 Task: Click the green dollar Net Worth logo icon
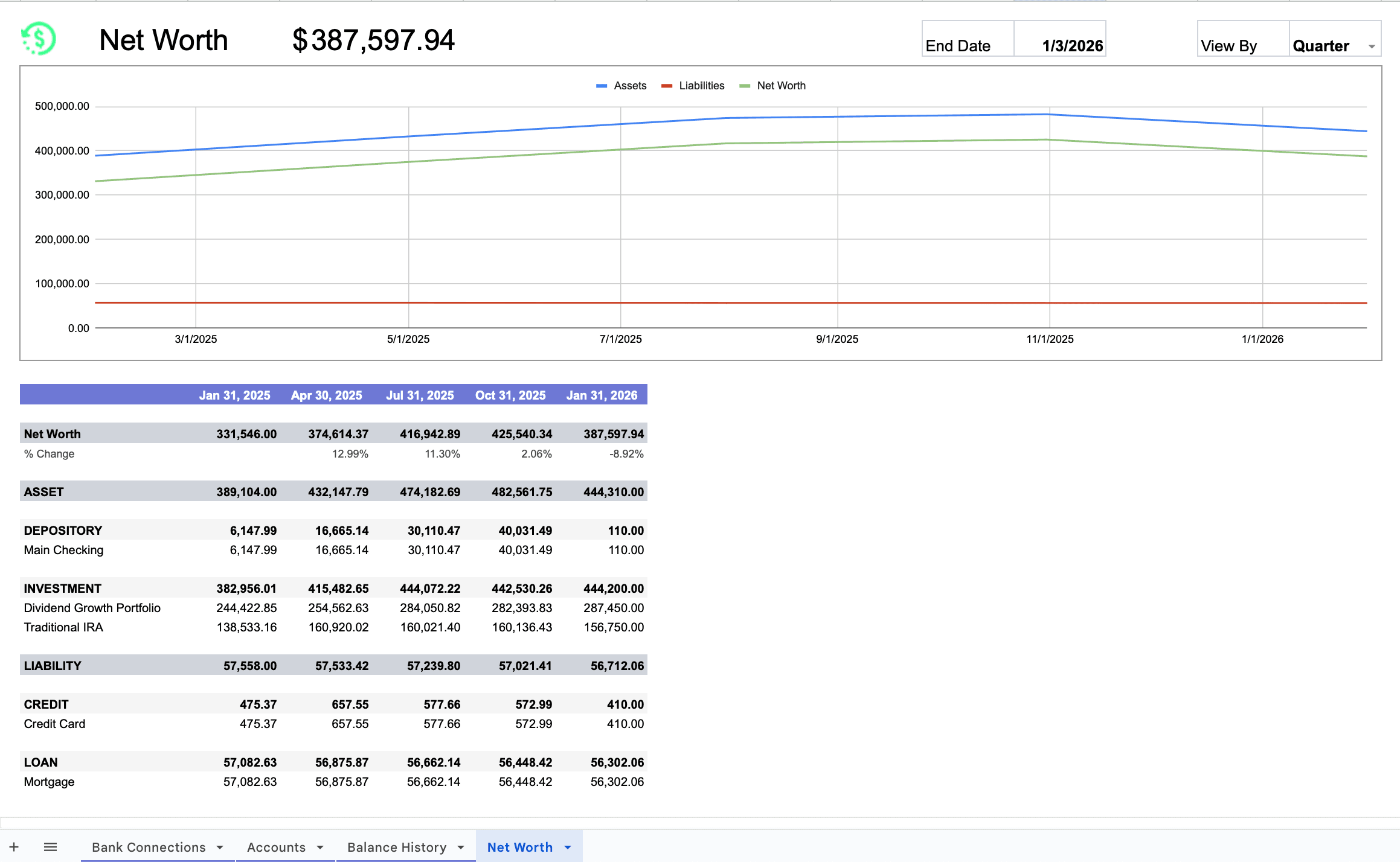click(x=39, y=39)
